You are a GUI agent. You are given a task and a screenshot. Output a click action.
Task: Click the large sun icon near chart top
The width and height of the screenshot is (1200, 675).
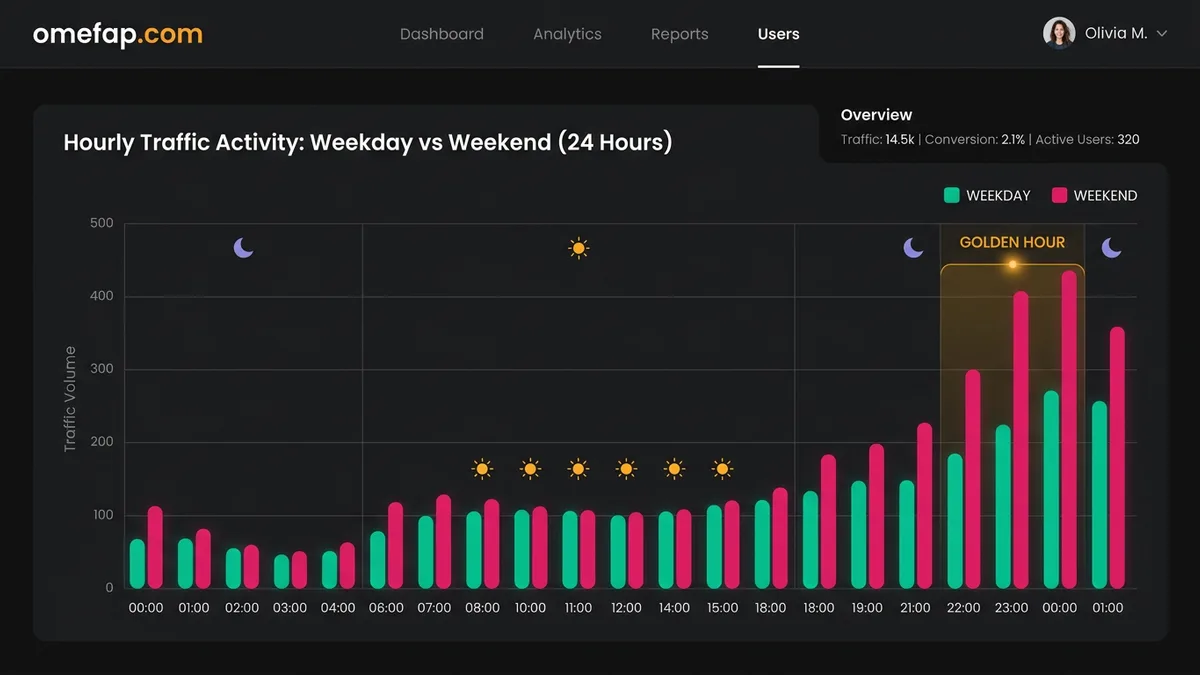click(578, 248)
